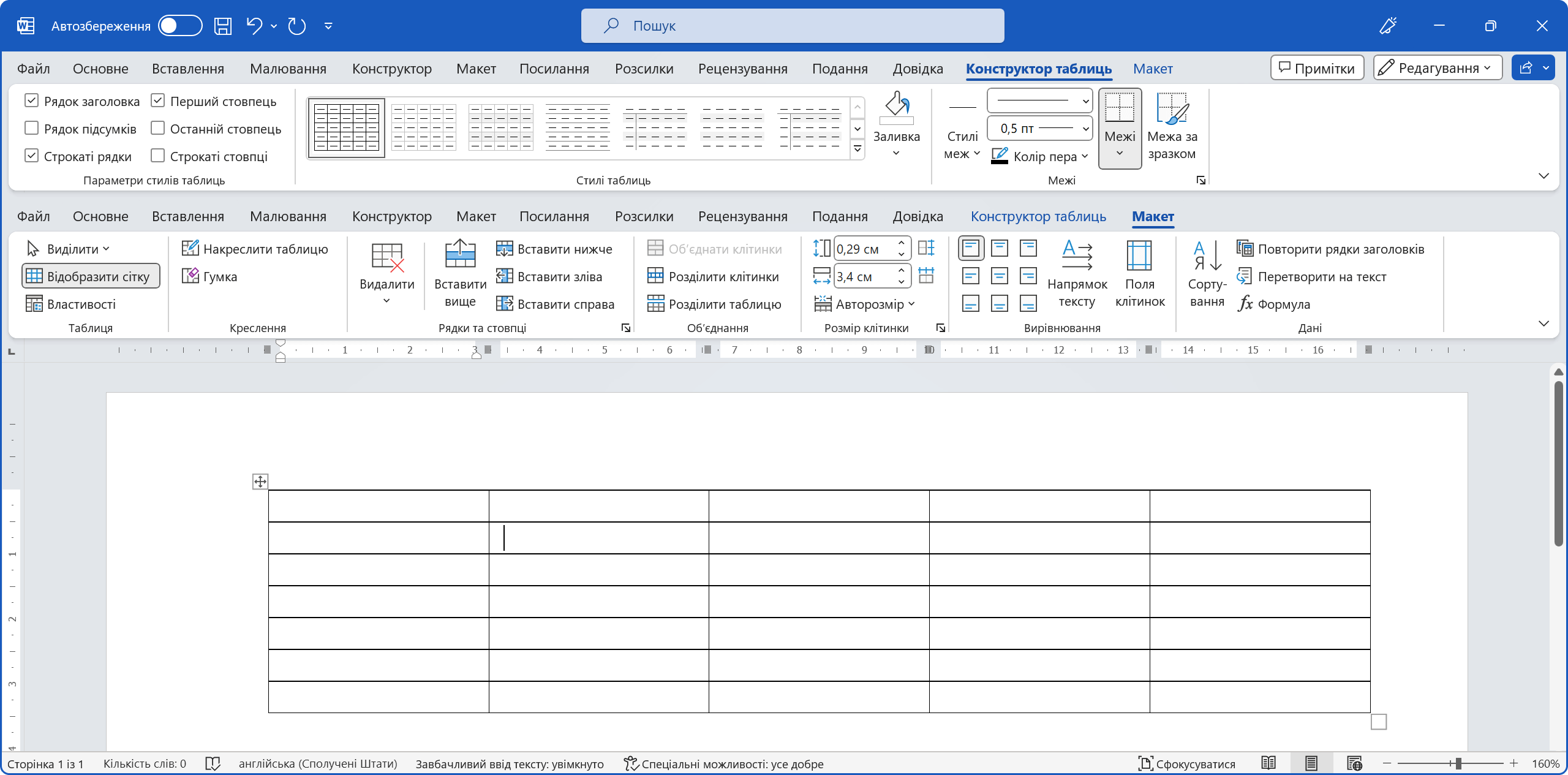
Task: Open the pen weight 0,5 пт dropdown
Action: (1085, 129)
